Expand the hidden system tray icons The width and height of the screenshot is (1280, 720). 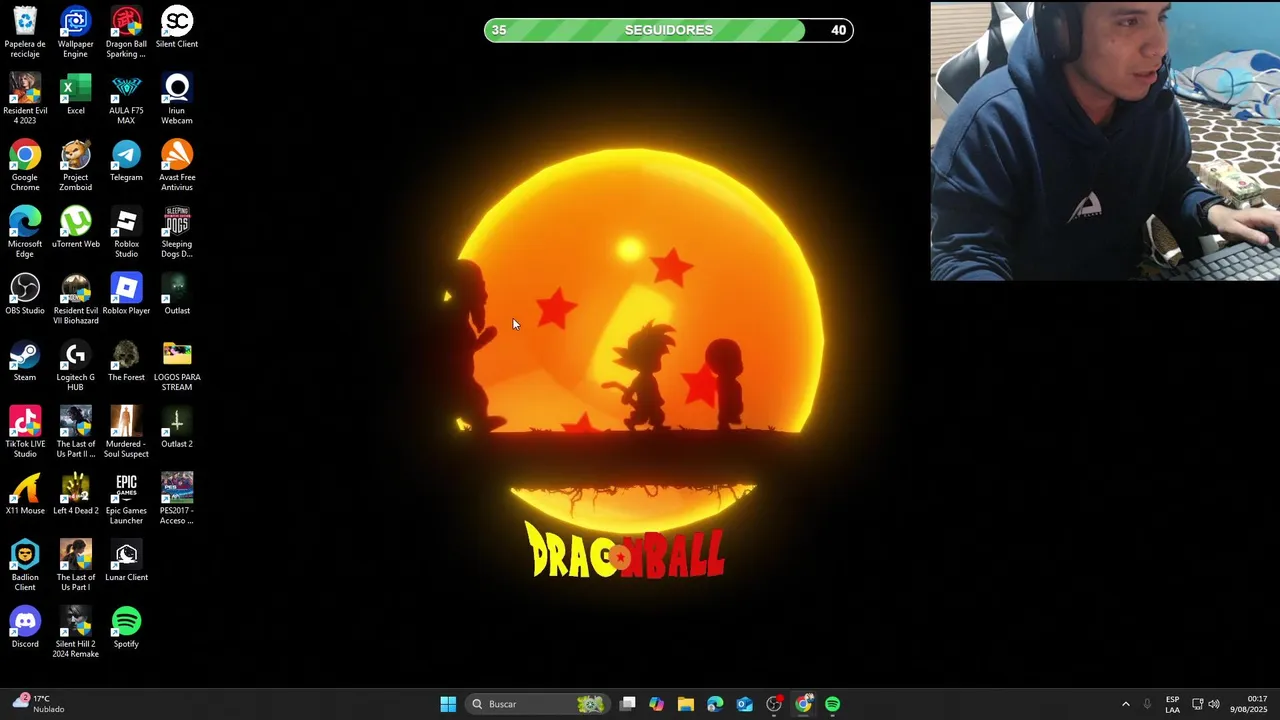[x=1126, y=704]
